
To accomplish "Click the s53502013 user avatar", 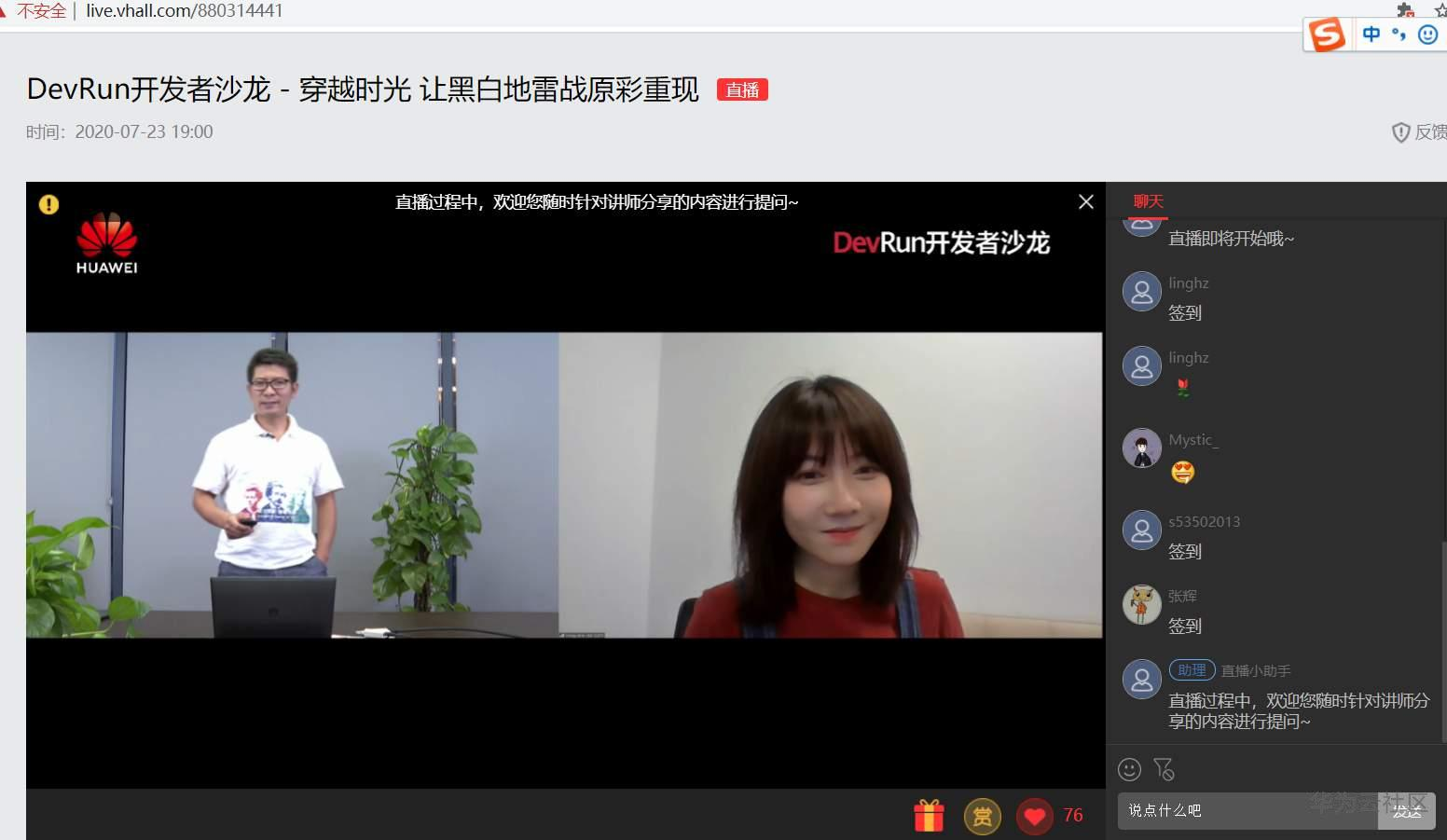I will pos(1142,530).
